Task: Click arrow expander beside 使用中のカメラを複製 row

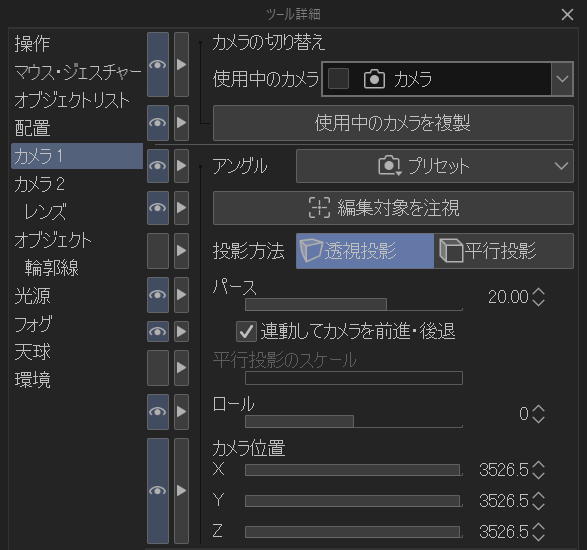Action: tap(182, 123)
